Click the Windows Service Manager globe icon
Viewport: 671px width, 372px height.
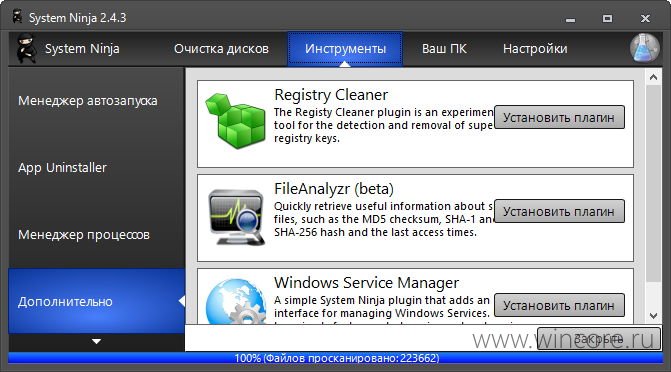click(236, 301)
